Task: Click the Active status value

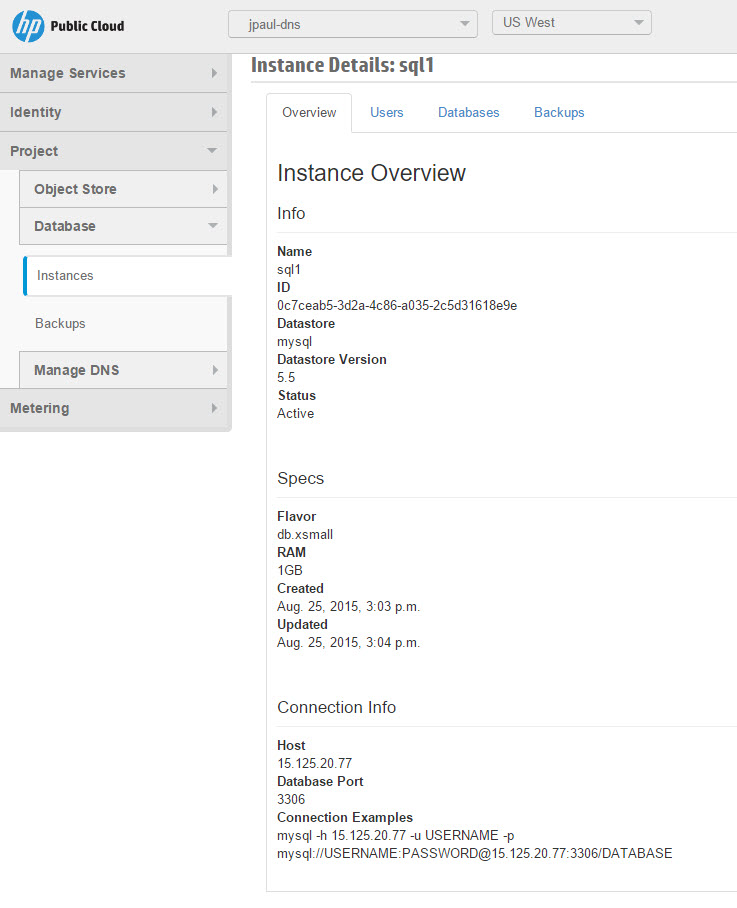Action: point(295,413)
